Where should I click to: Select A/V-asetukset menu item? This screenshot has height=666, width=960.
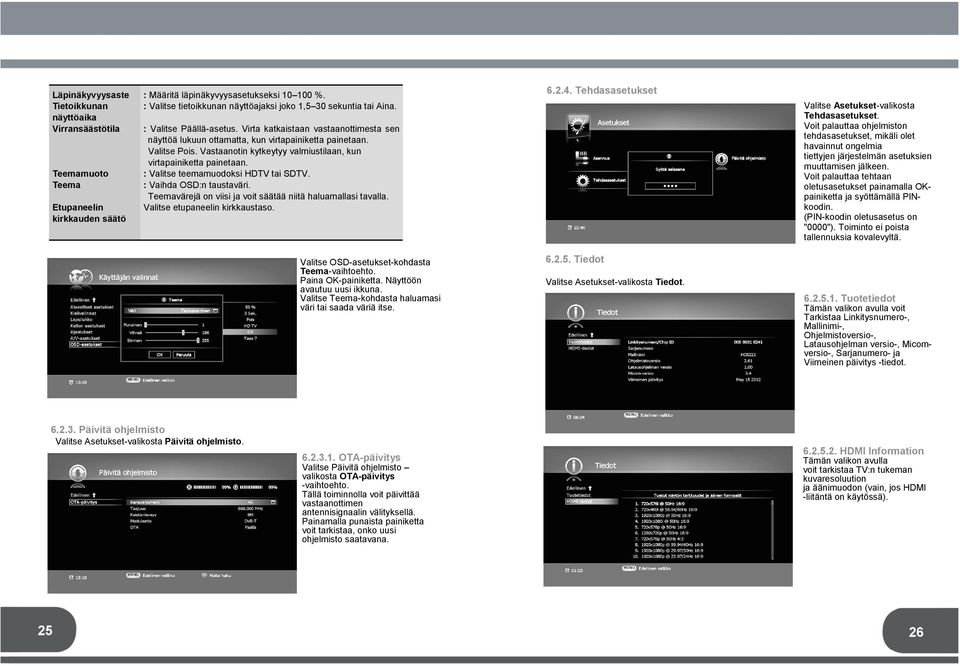[85, 339]
